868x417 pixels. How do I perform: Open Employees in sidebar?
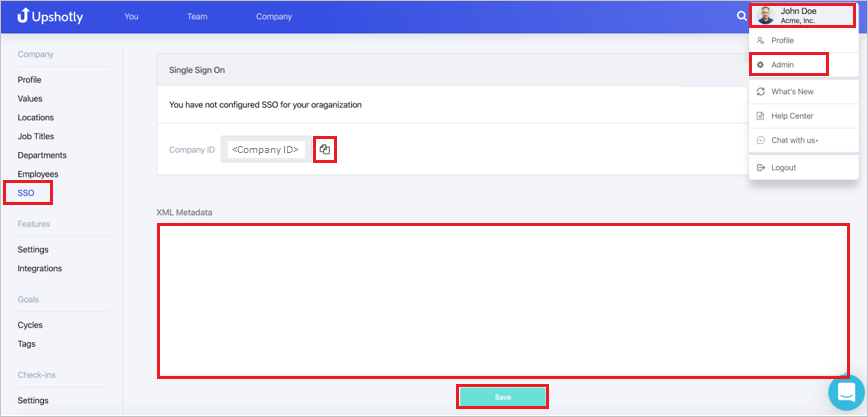click(38, 174)
